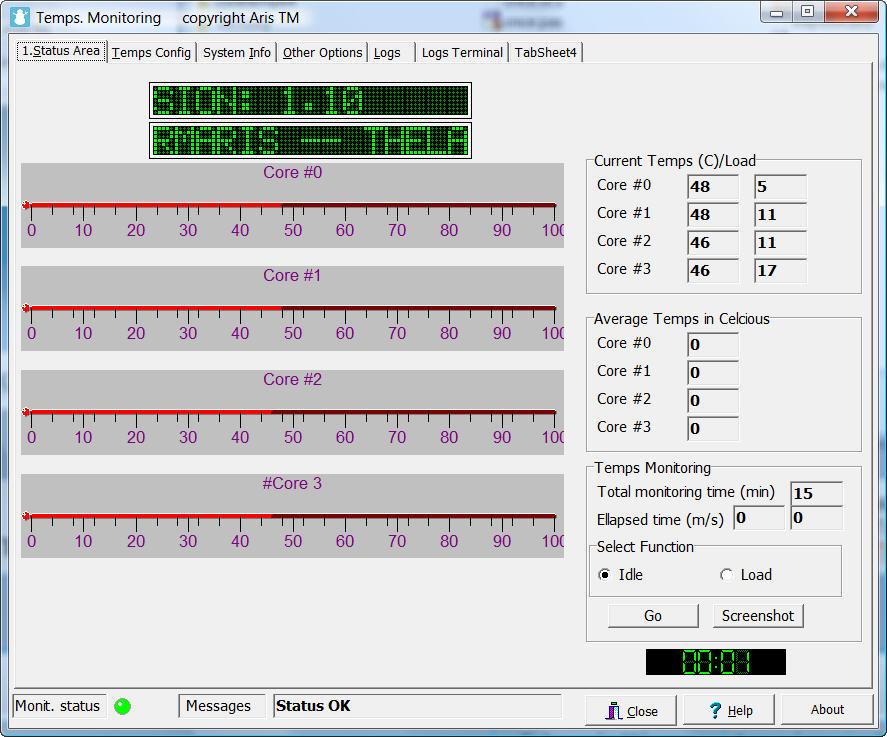Click Core #1 load value field
The image size is (887, 737).
780,214
